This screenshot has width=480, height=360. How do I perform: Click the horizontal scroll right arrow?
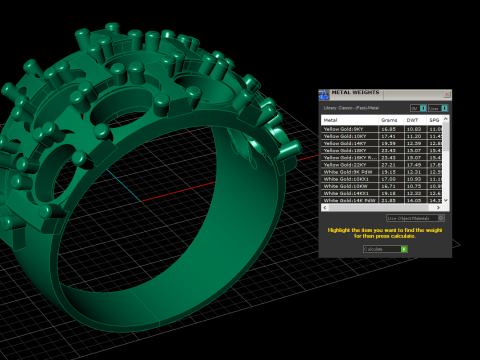coord(439,207)
